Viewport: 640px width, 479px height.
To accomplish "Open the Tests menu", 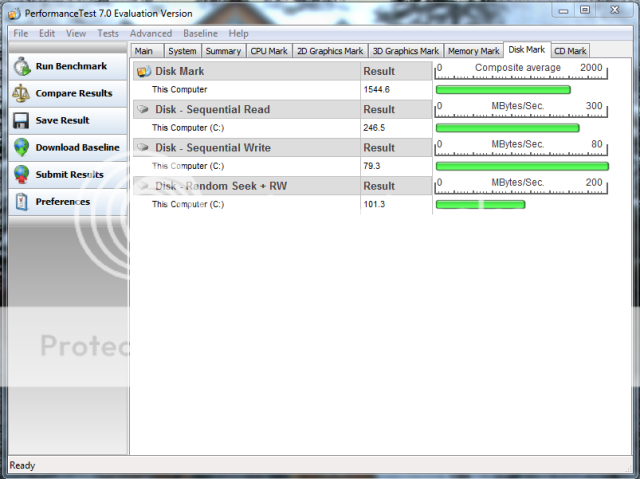I will [108, 33].
